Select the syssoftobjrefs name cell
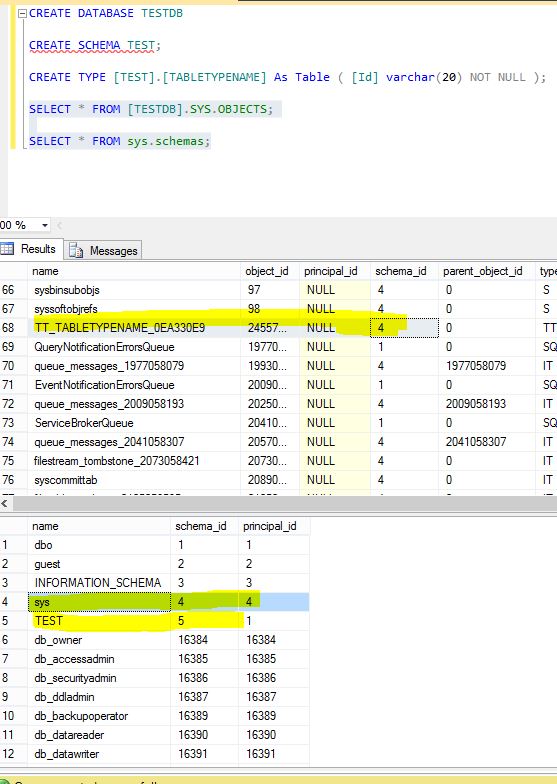 (x=134, y=309)
